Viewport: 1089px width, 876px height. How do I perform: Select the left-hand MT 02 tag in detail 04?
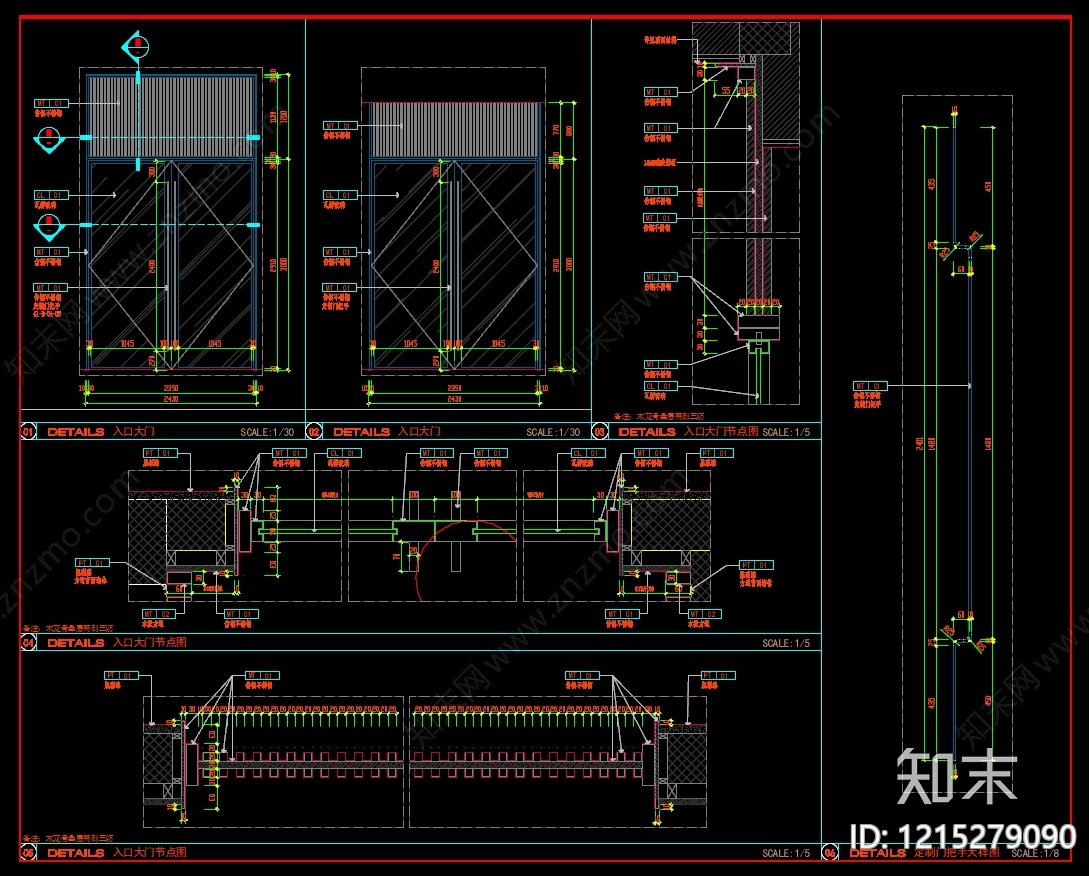pos(159,614)
